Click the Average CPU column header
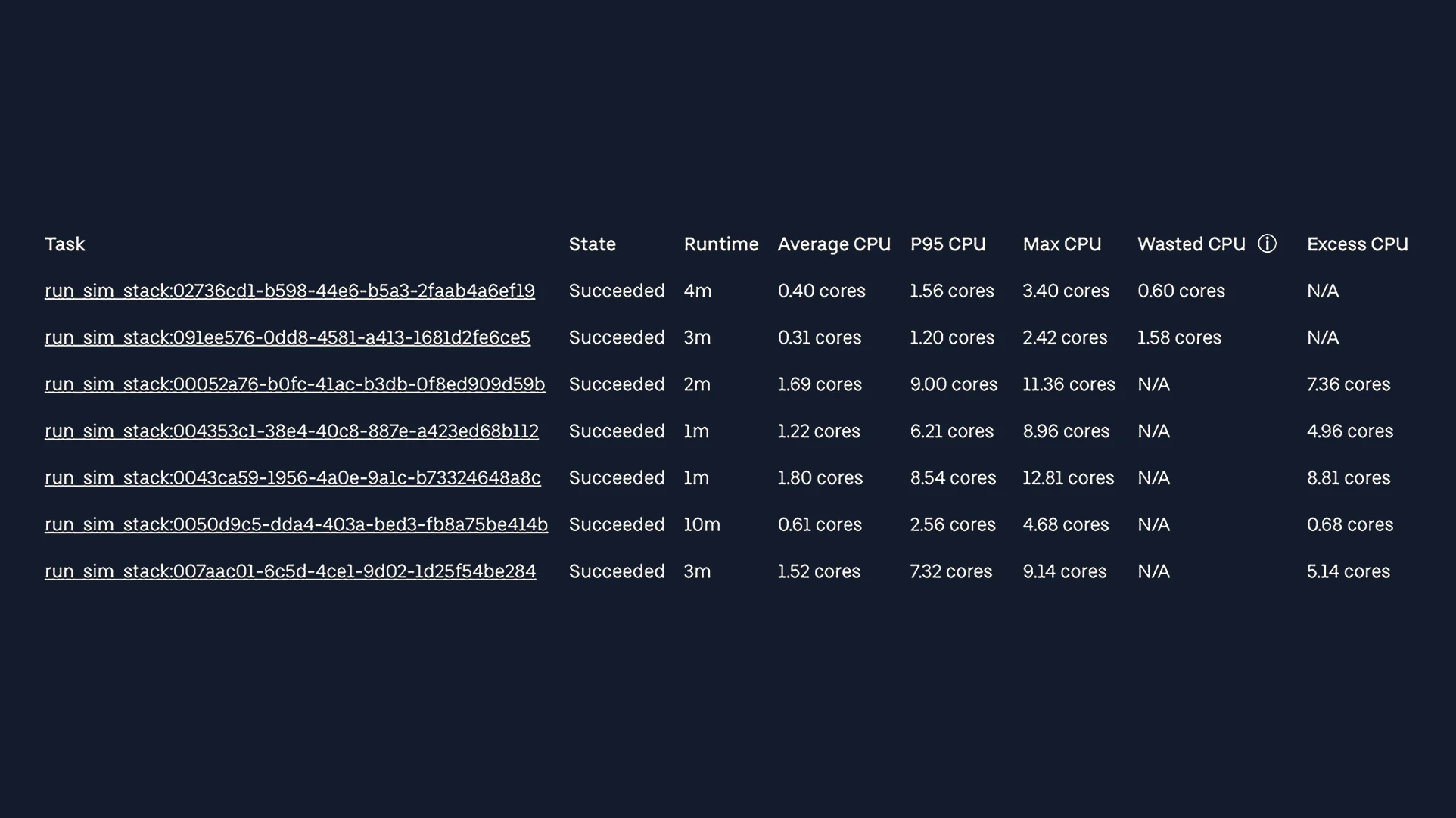Screen dimensions: 1456x818 click(x=833, y=244)
